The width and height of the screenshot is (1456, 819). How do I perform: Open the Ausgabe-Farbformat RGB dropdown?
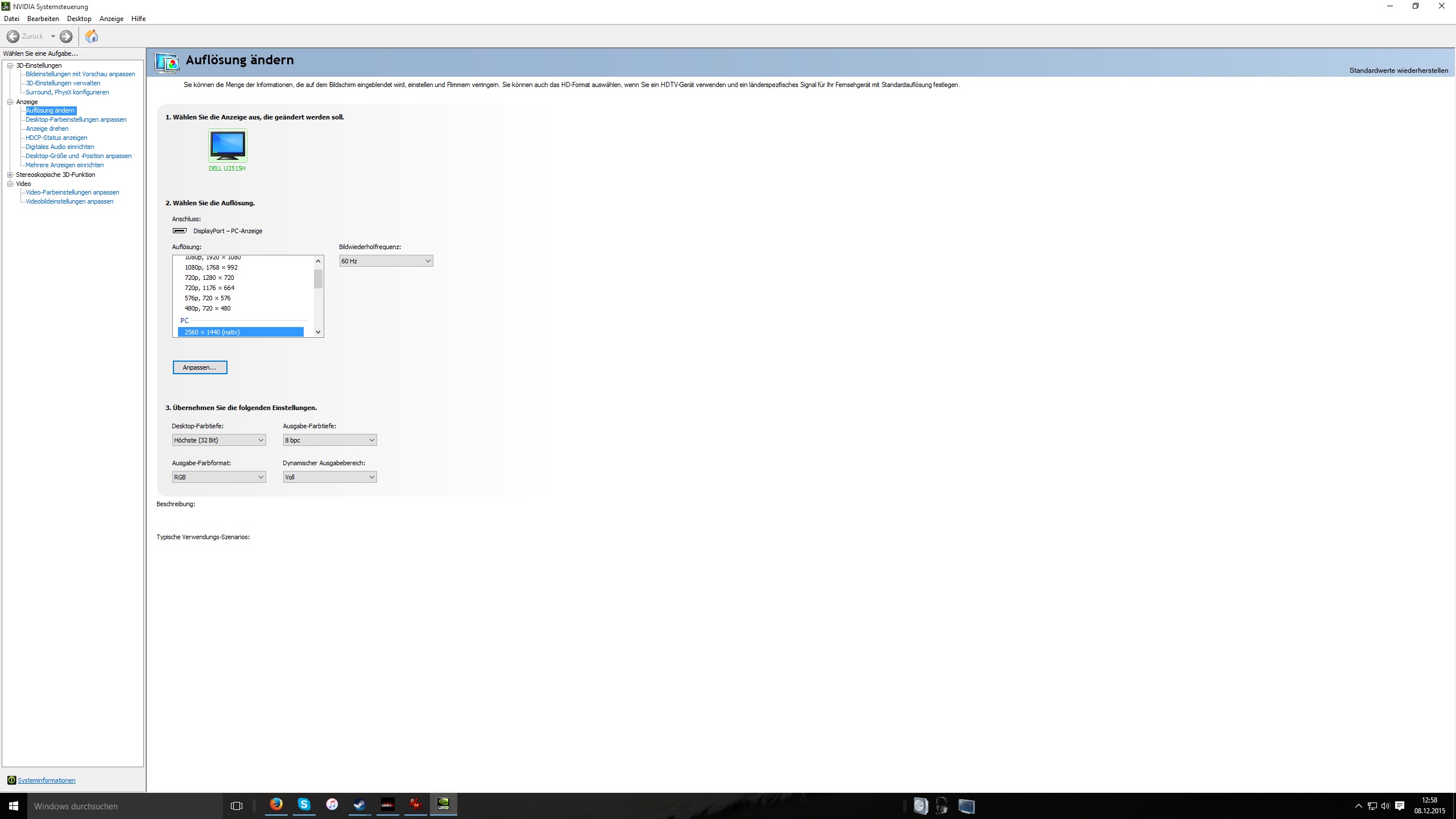[x=218, y=477]
